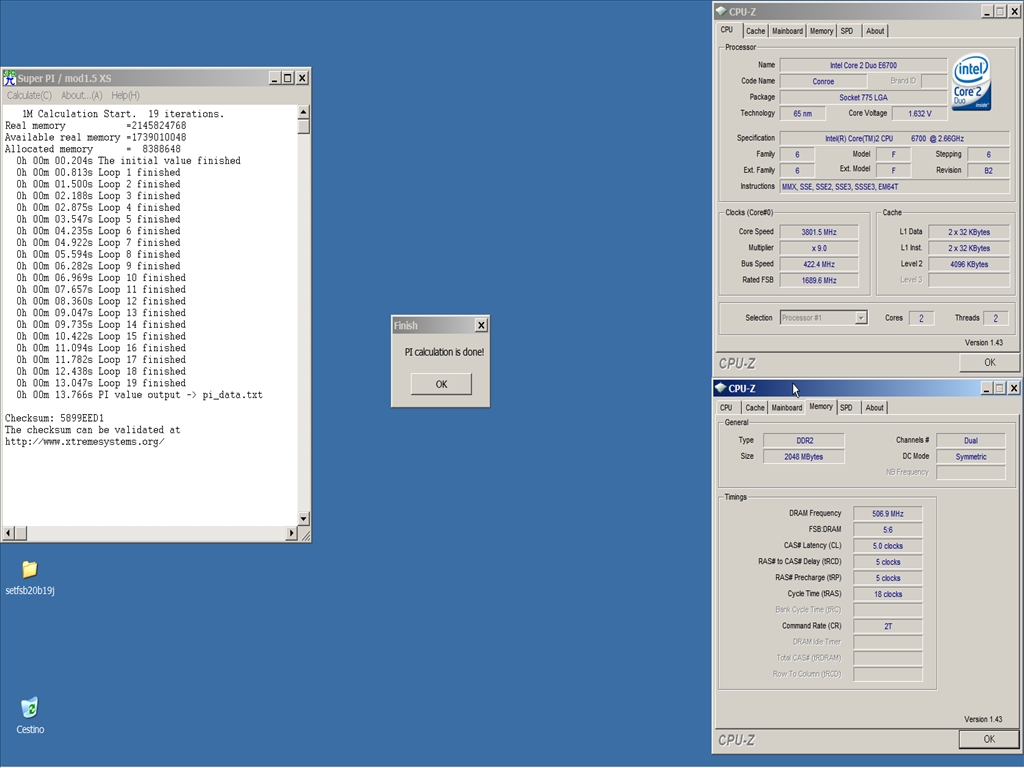
Task: Click the Cycle Time value '18 clocks'
Action: point(888,594)
